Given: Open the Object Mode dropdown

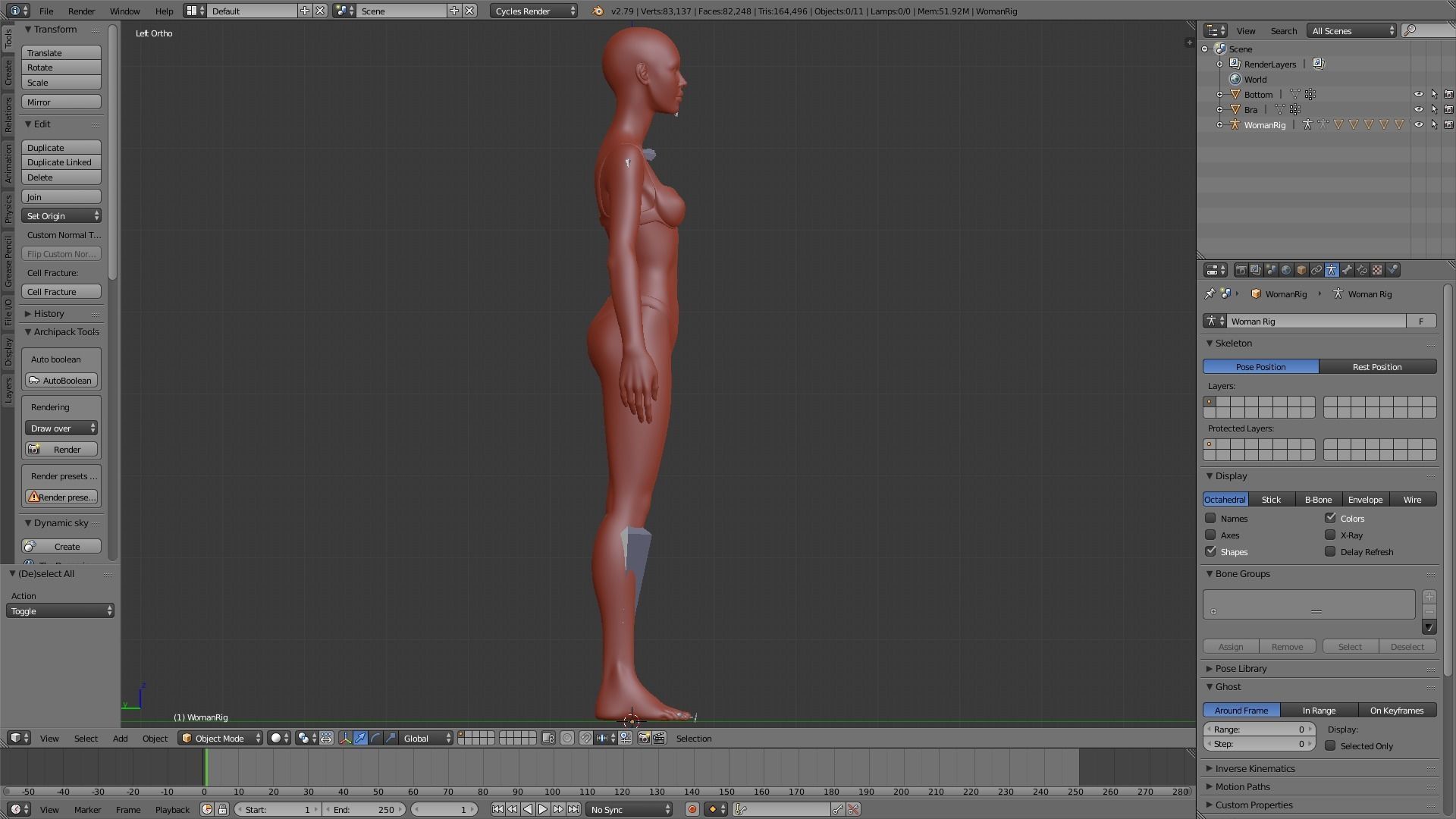Looking at the screenshot, I should pyautogui.click(x=220, y=739).
